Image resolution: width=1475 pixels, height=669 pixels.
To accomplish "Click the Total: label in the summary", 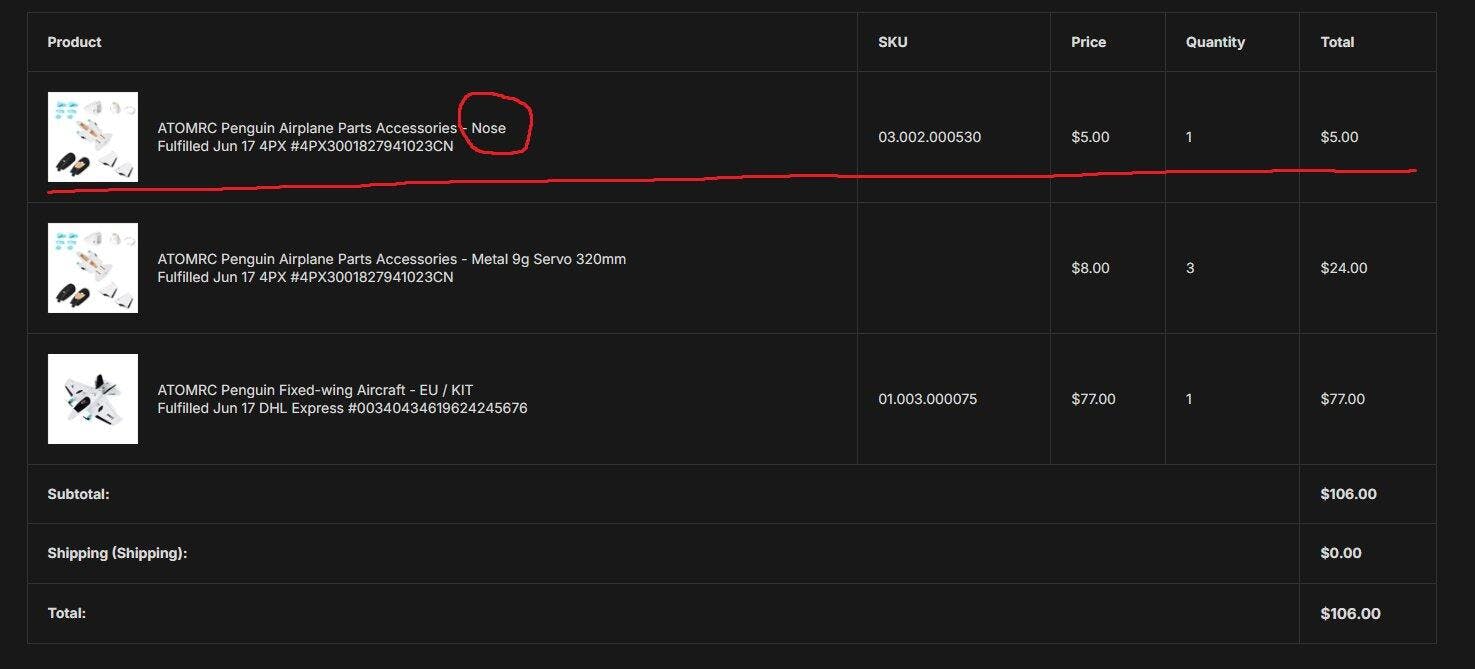I will [x=67, y=613].
